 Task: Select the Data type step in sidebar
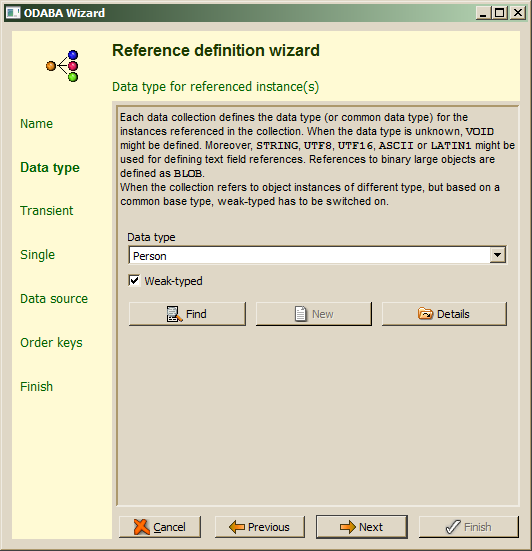point(50,168)
